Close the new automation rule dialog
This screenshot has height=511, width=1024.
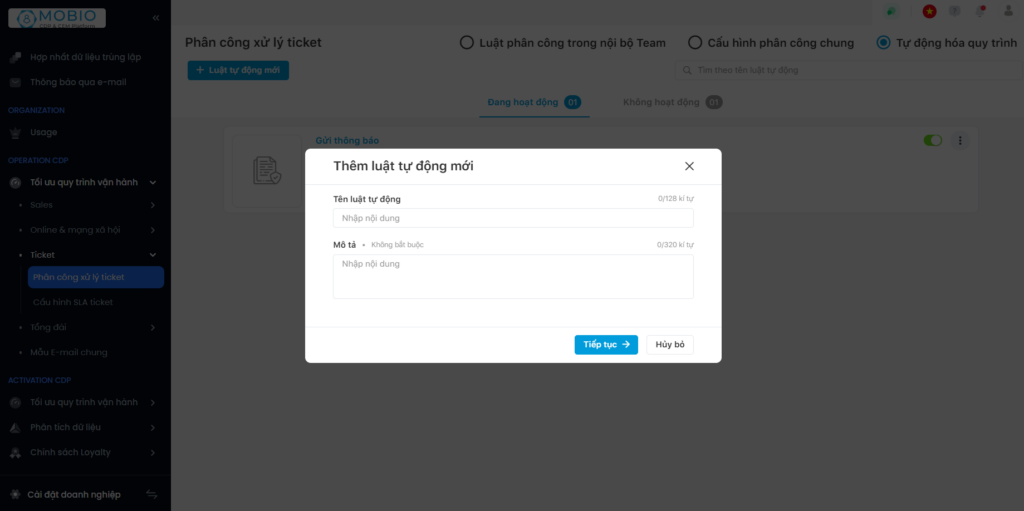click(689, 166)
